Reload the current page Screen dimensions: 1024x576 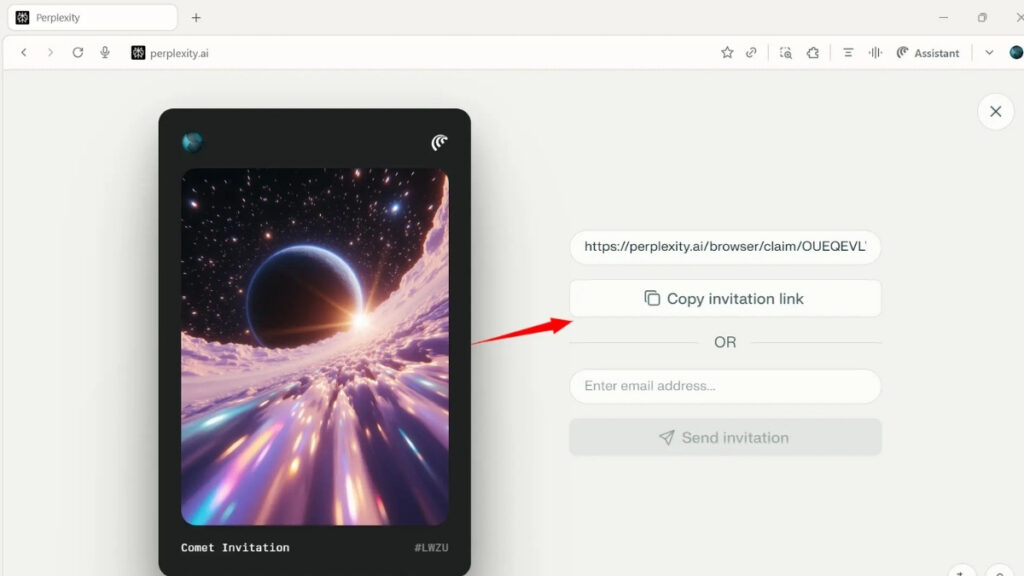point(78,53)
